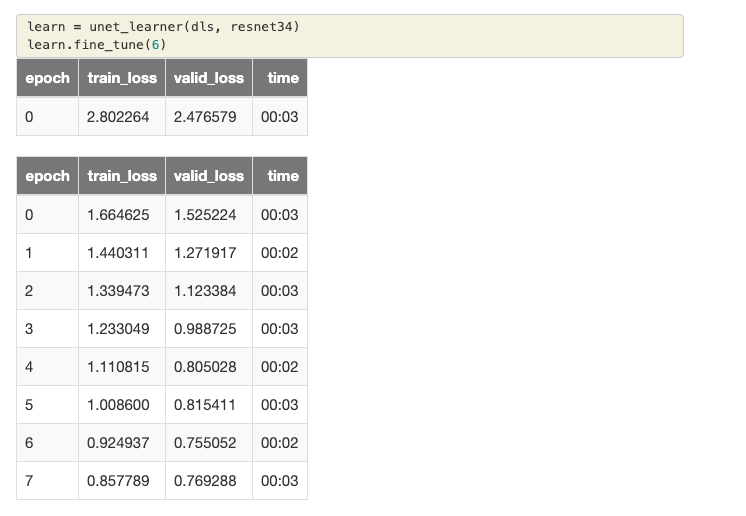Viewport: 746px width, 516px height.
Task: Select the valid_loss value 0.815411
Action: click(x=205, y=405)
